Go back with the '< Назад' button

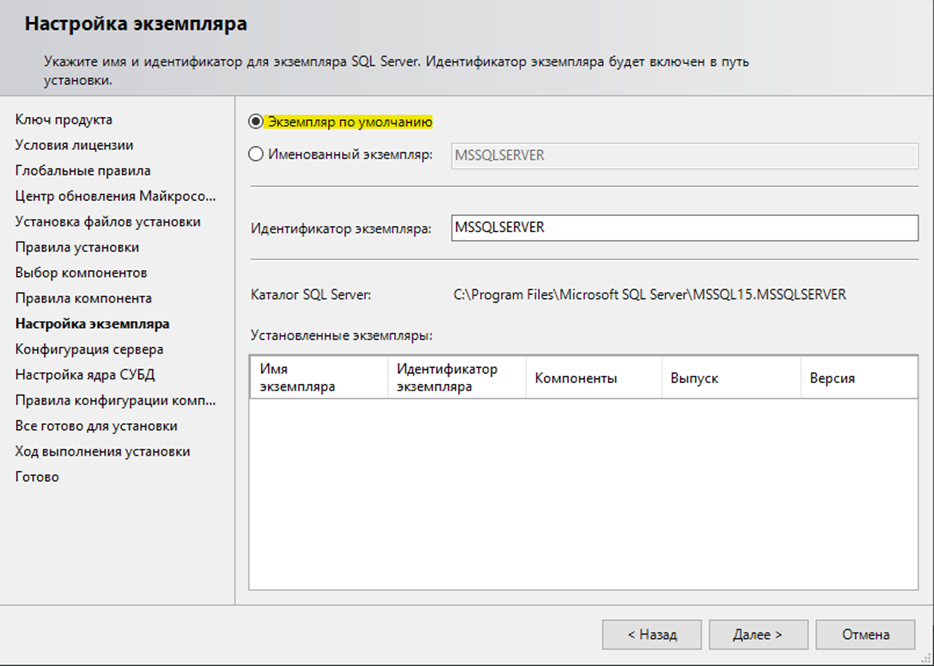651,635
